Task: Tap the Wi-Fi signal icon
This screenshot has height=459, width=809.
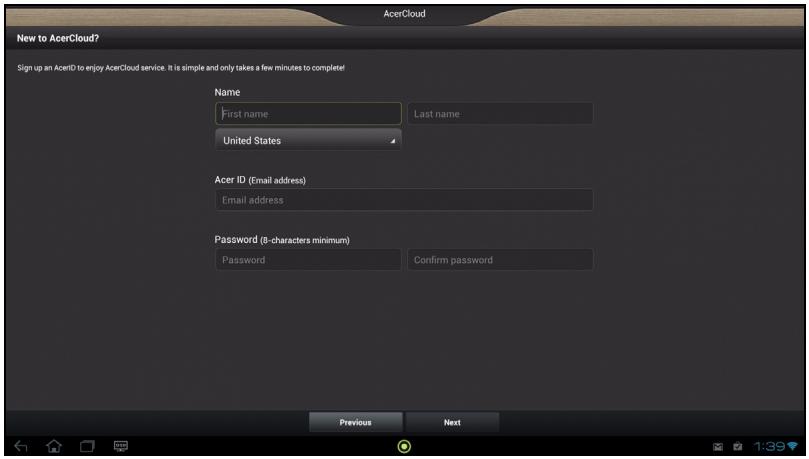Action: tap(792, 446)
